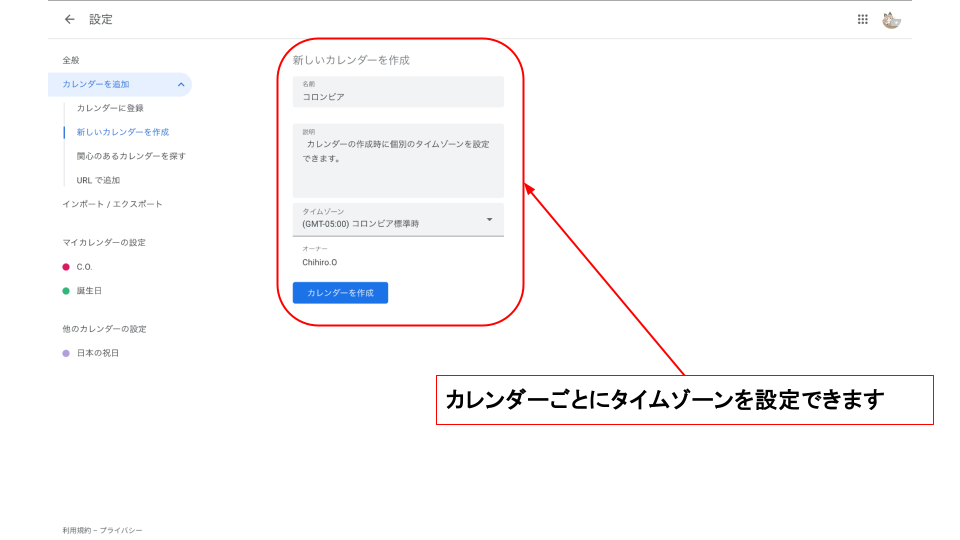Image resolution: width=960 pixels, height=540 pixels.
Task: Collapse the カレンダーを追加 section chevron
Action: [x=180, y=85]
